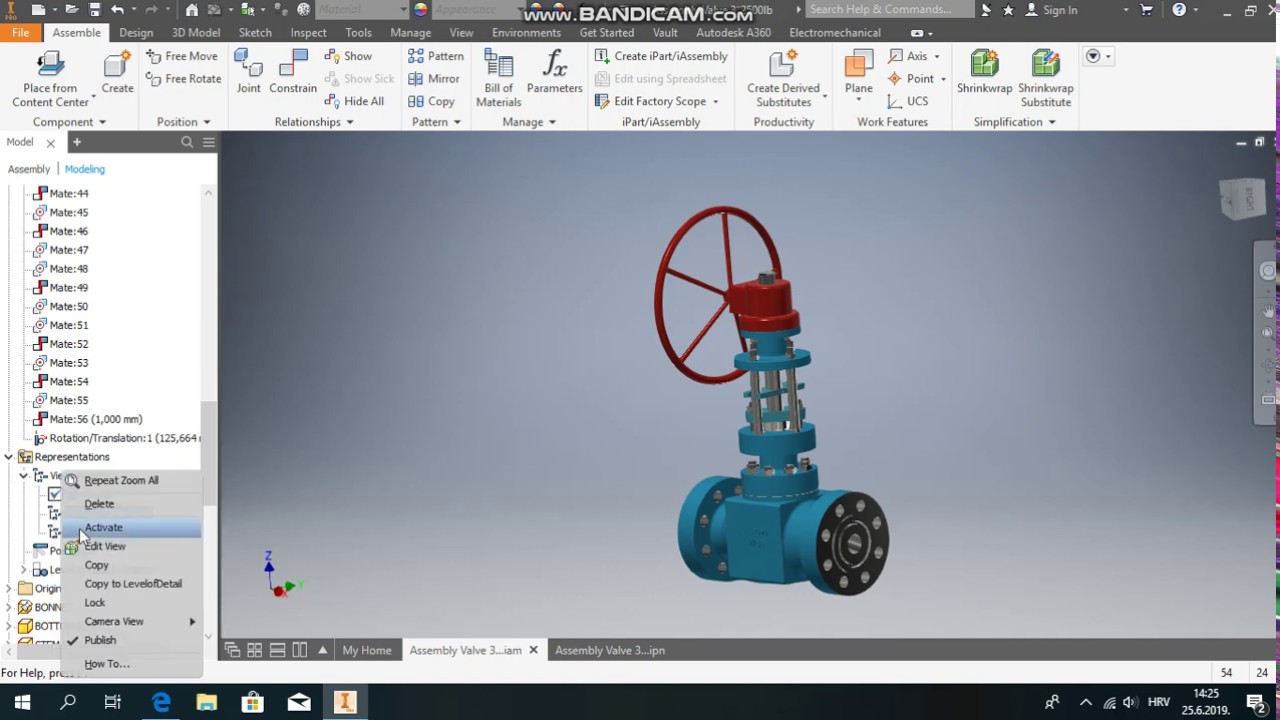Switch to Assembly Valve 3...ipn document tab
Viewport: 1280px width, 720px height.
point(610,650)
